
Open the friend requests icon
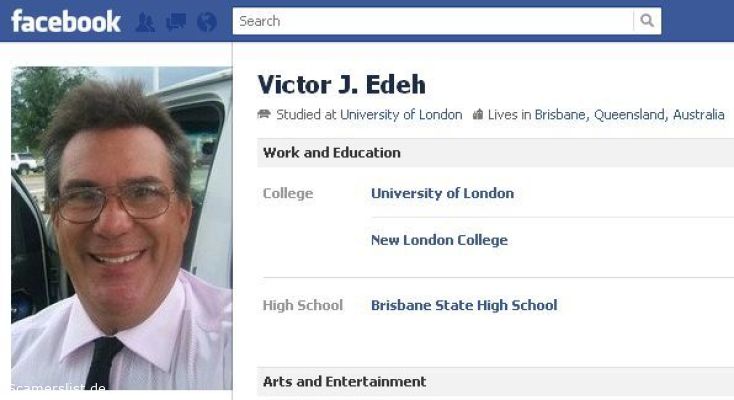tap(145, 22)
